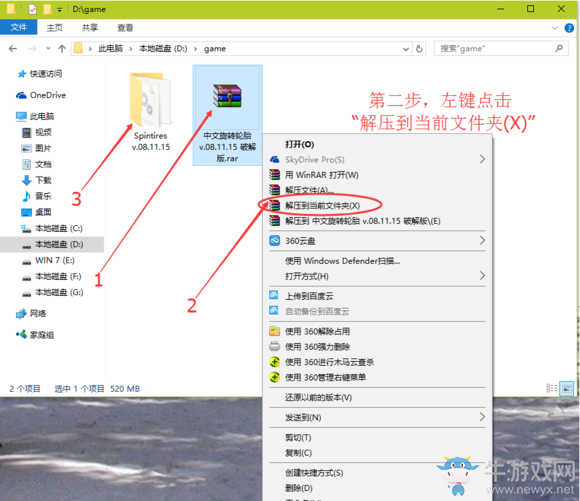The width and height of the screenshot is (580, 501).
Task: Click the back navigation arrow
Action: click(13, 48)
